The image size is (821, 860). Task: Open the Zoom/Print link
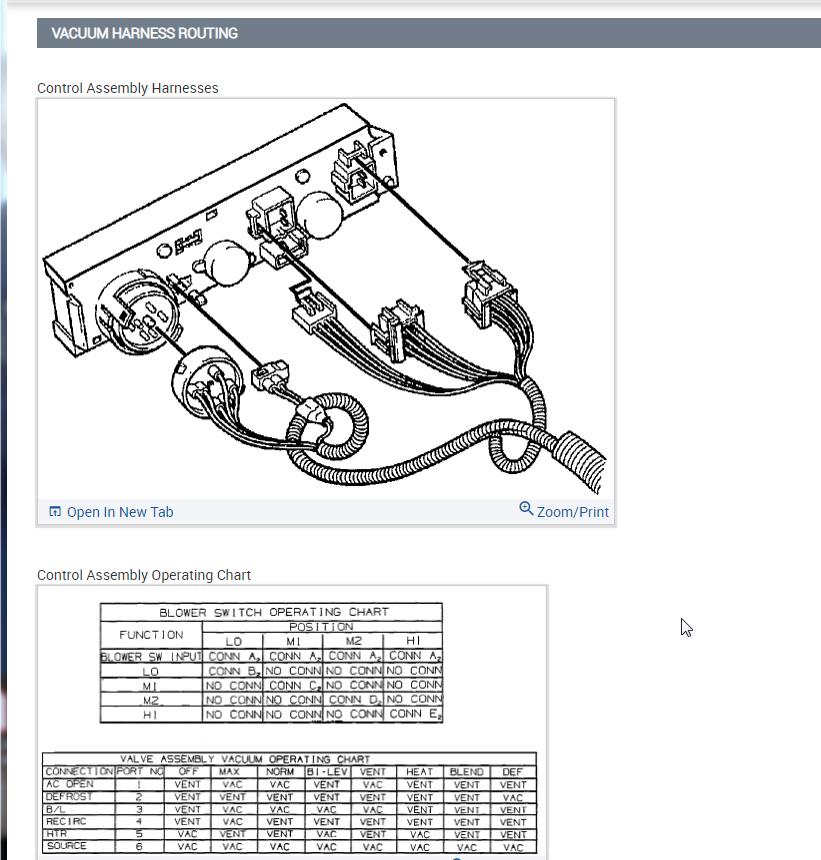(x=573, y=512)
